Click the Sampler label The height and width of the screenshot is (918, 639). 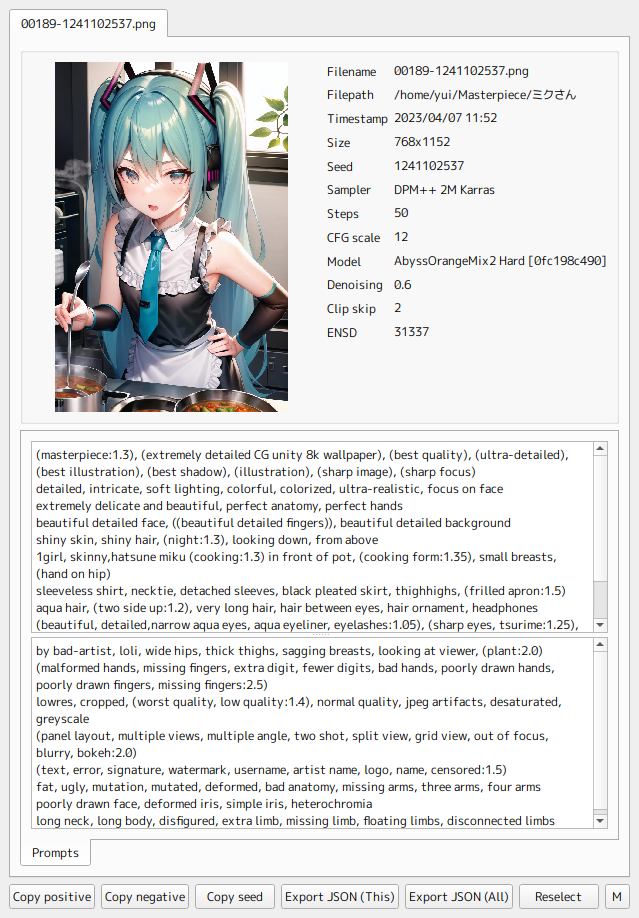(x=348, y=190)
